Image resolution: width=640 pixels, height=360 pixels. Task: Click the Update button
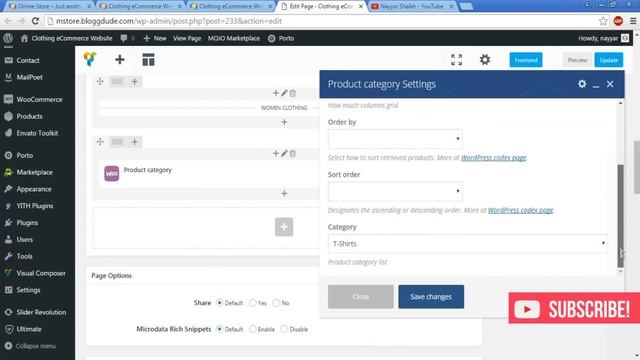[609, 60]
